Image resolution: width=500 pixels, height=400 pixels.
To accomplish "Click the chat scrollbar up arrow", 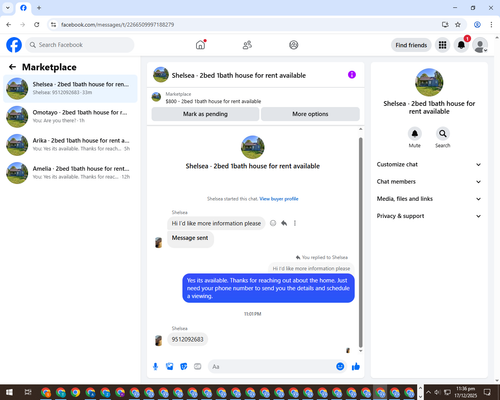I will coord(360,129).
